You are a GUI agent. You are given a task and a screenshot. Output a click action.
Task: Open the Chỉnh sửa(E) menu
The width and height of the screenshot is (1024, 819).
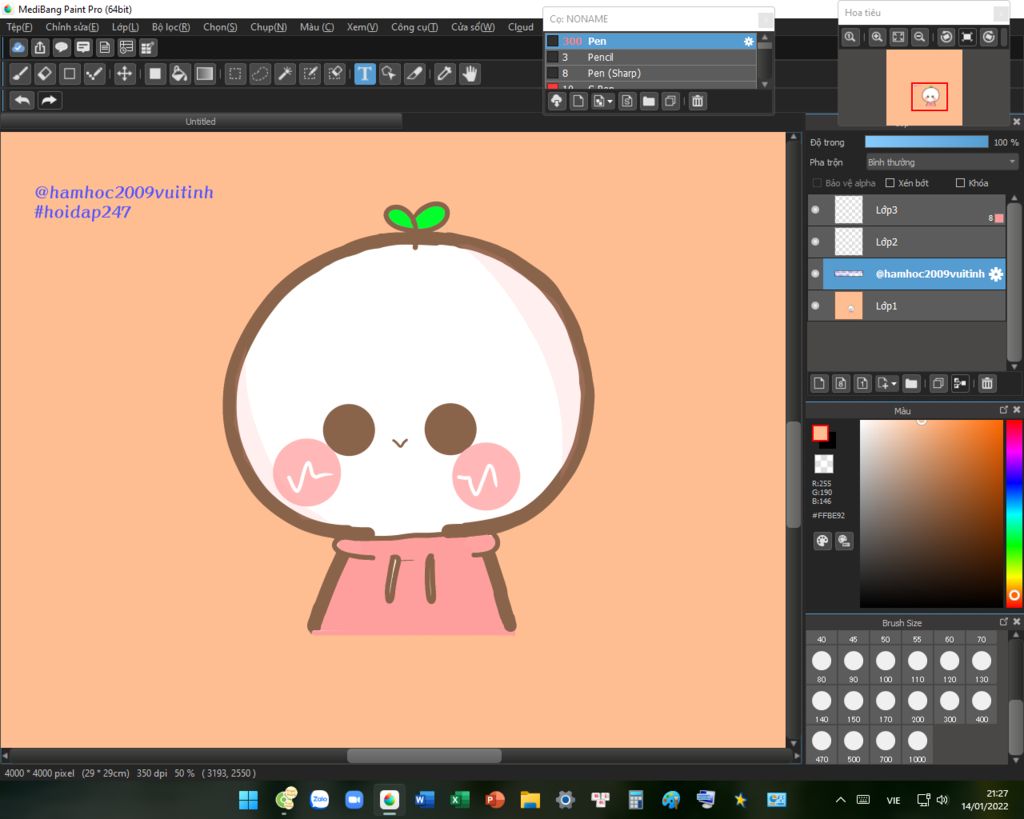[72, 27]
